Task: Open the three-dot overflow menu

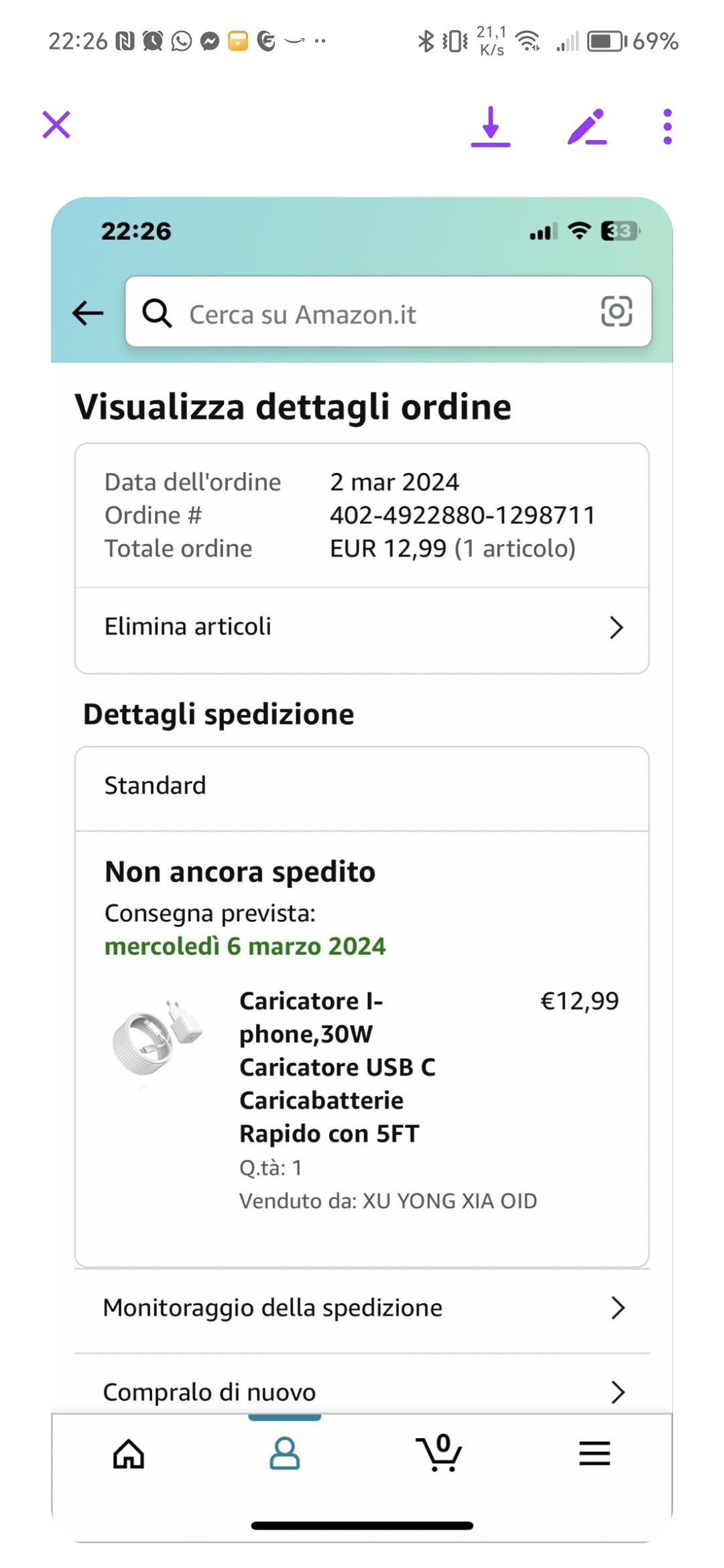Action: pyautogui.click(x=666, y=126)
